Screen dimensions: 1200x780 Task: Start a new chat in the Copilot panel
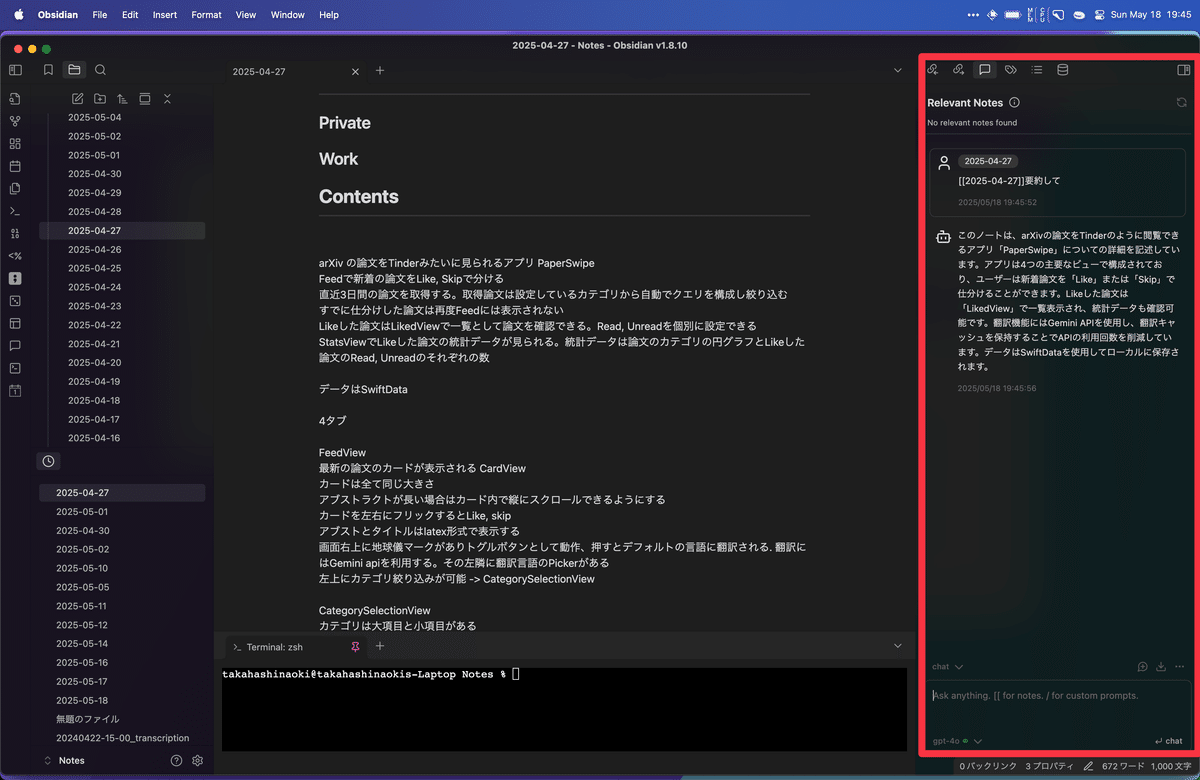(x=1143, y=667)
